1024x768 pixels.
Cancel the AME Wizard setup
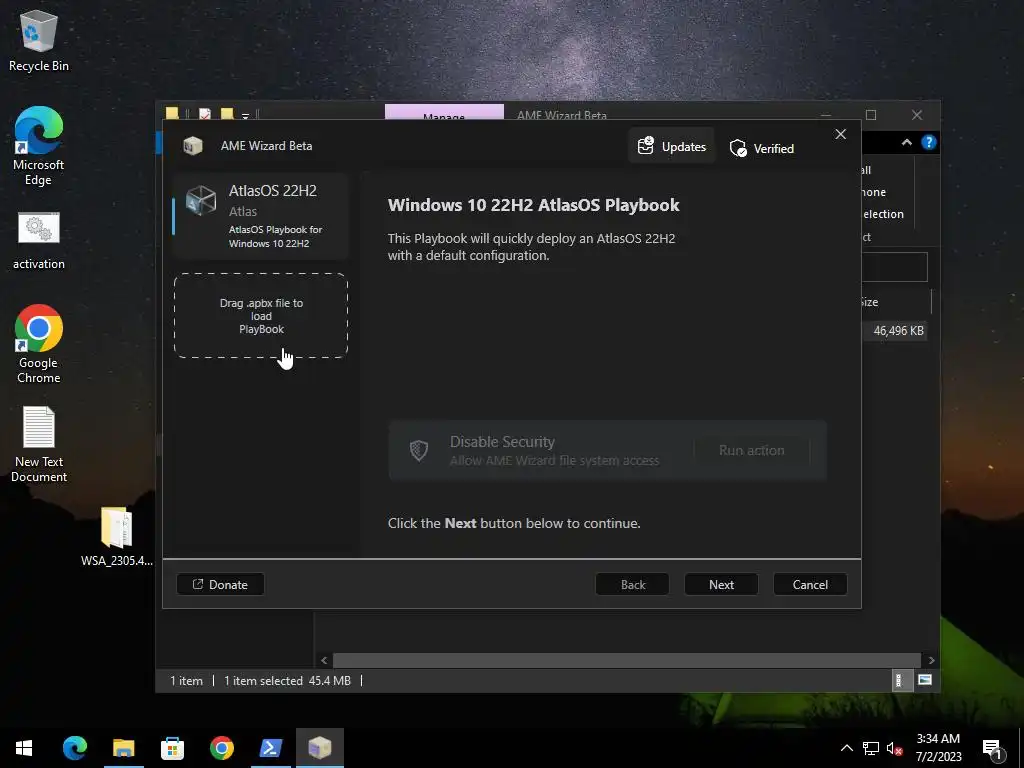point(810,584)
